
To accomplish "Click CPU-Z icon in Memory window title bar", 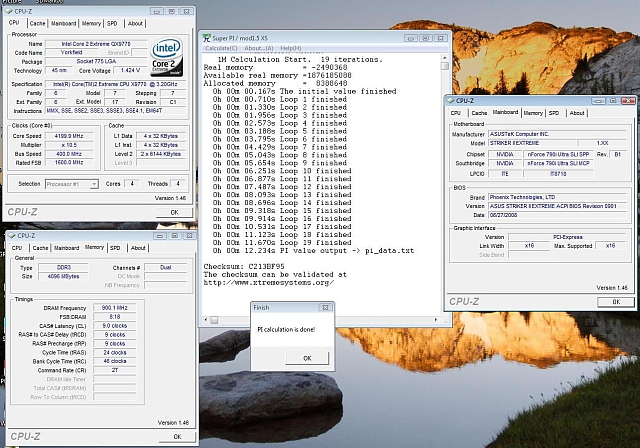I will click(12, 235).
